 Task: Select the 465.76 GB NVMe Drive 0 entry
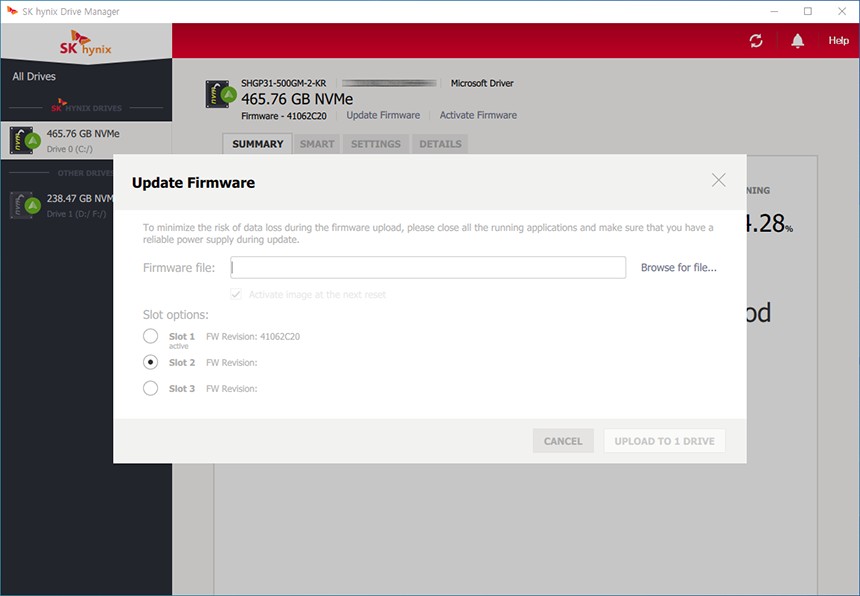pyautogui.click(x=86, y=140)
